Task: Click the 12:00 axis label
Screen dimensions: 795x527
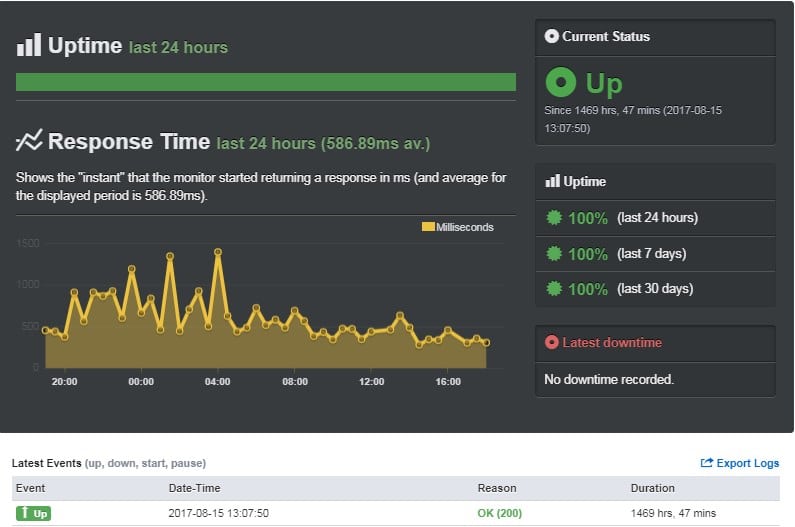Action: pyautogui.click(x=372, y=381)
